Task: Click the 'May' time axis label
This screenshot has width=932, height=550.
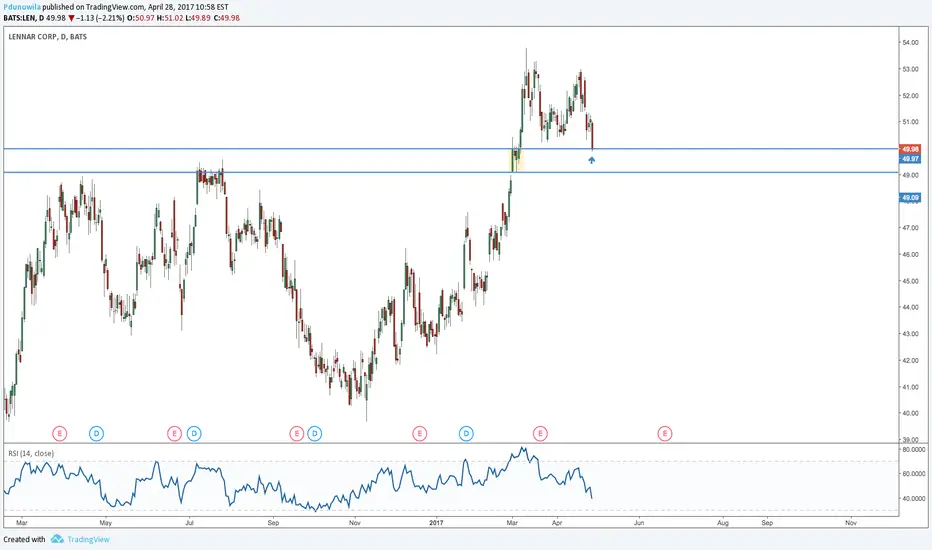Action: pyautogui.click(x=105, y=523)
